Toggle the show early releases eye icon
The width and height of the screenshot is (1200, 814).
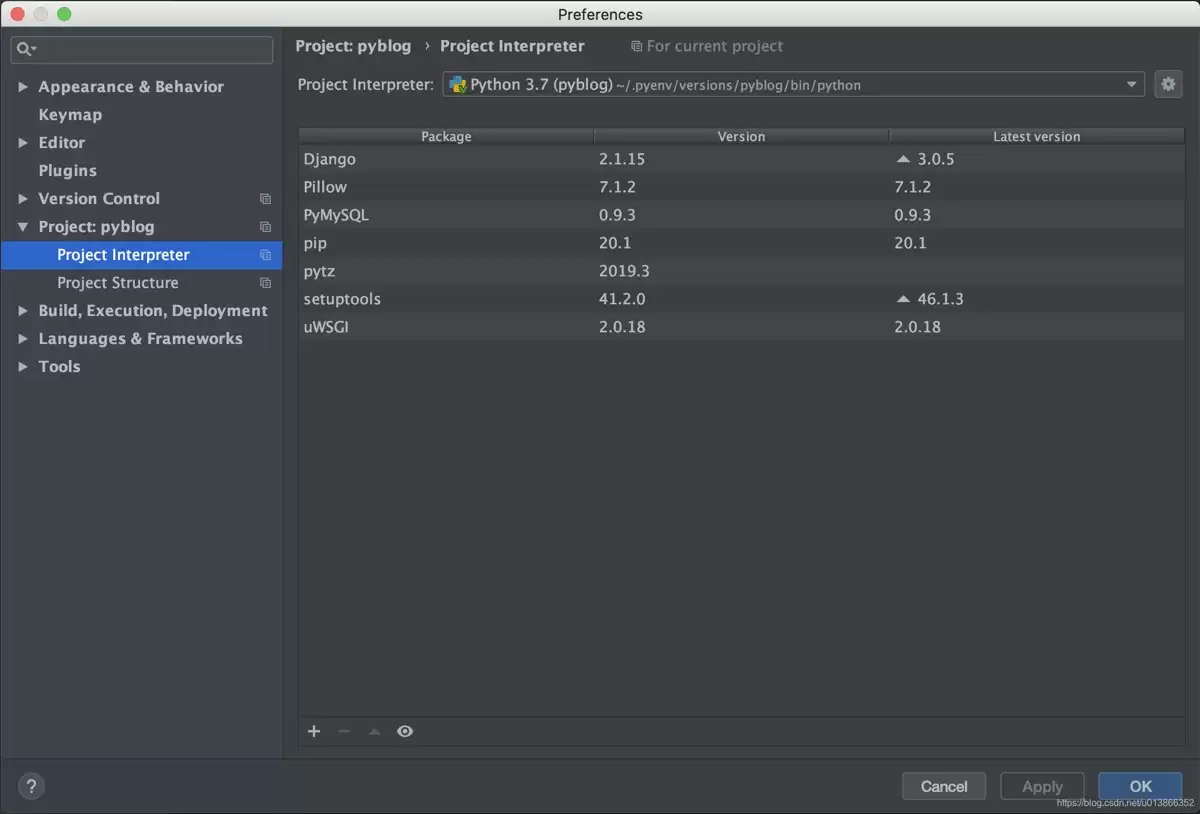[x=405, y=731]
